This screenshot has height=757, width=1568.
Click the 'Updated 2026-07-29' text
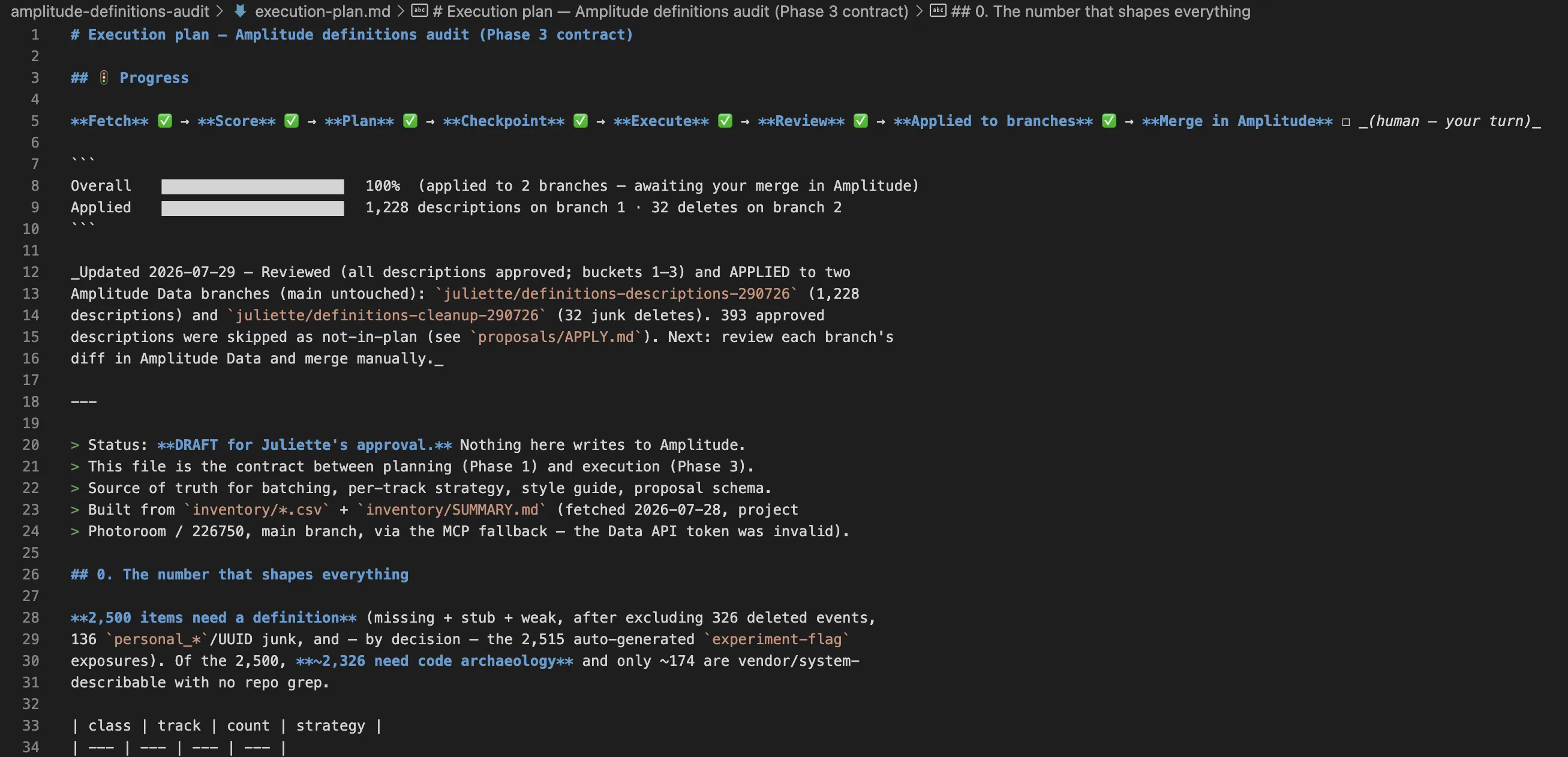click(157, 272)
